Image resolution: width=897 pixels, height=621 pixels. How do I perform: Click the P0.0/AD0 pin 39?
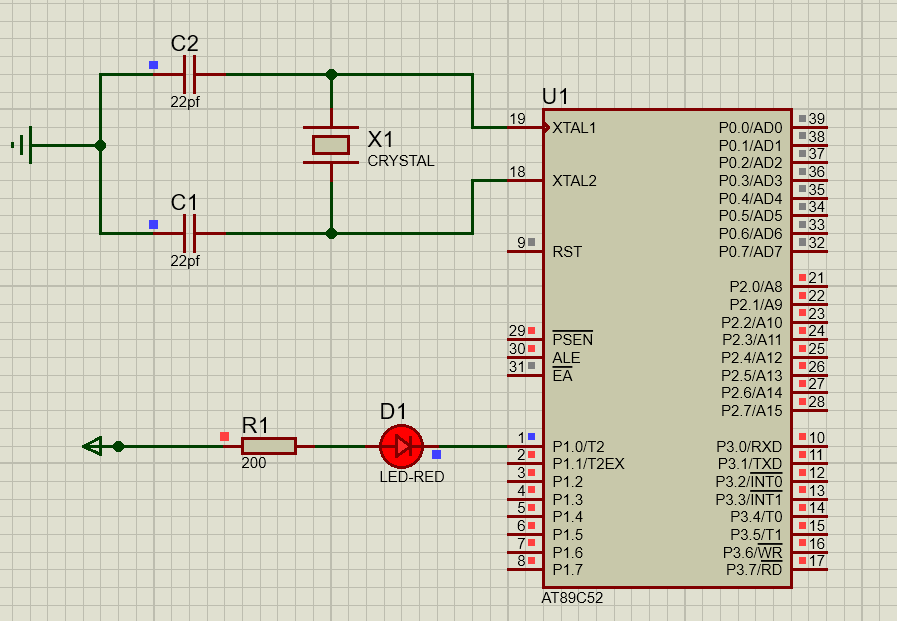809,128
